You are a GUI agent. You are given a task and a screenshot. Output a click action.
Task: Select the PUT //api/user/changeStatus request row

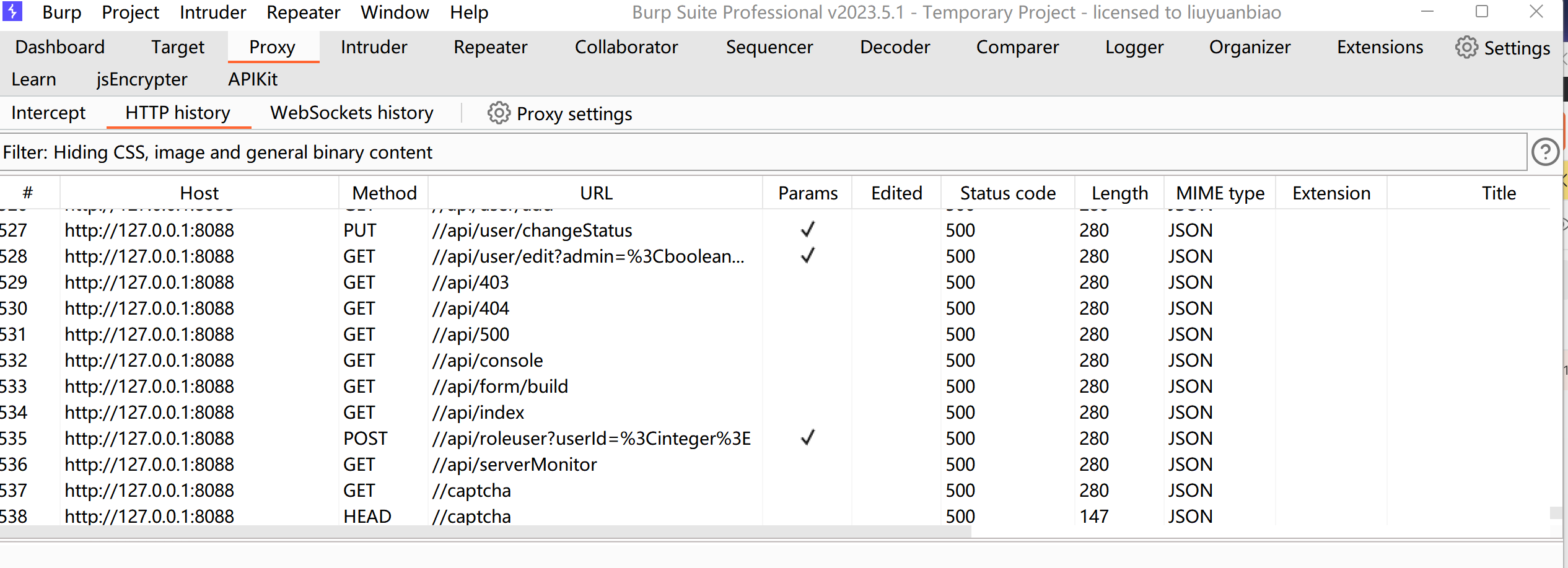(x=532, y=230)
